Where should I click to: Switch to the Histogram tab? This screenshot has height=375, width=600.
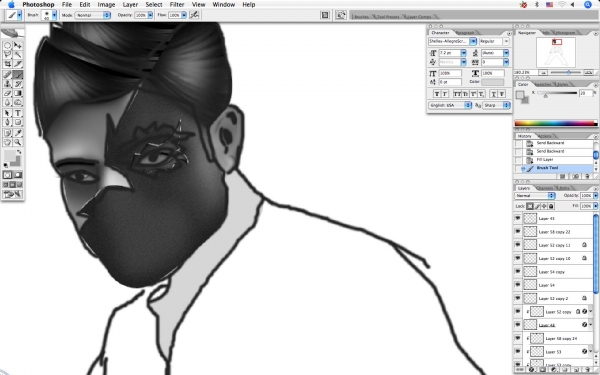(x=565, y=33)
